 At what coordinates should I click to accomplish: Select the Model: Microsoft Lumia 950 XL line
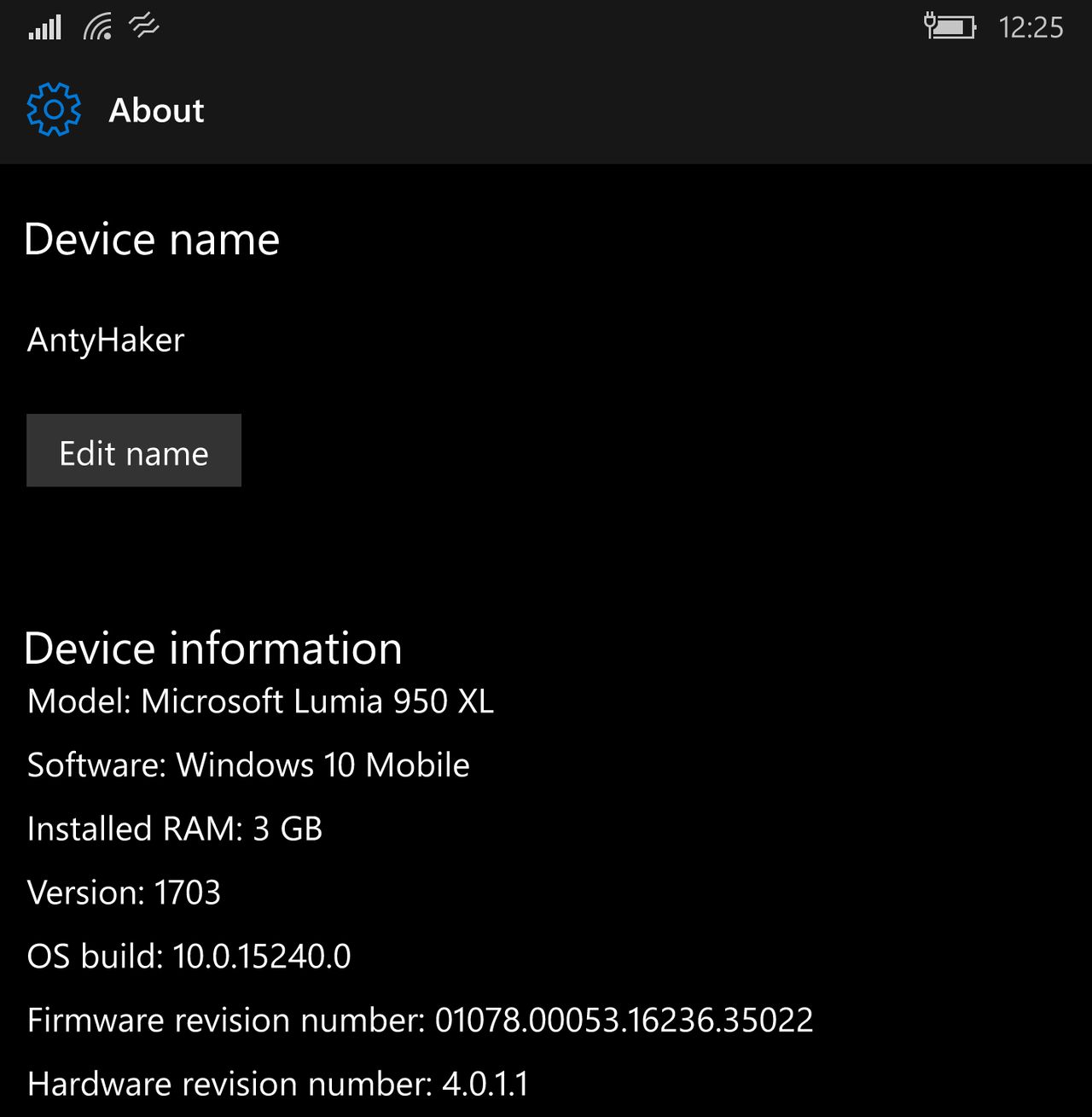click(x=260, y=701)
